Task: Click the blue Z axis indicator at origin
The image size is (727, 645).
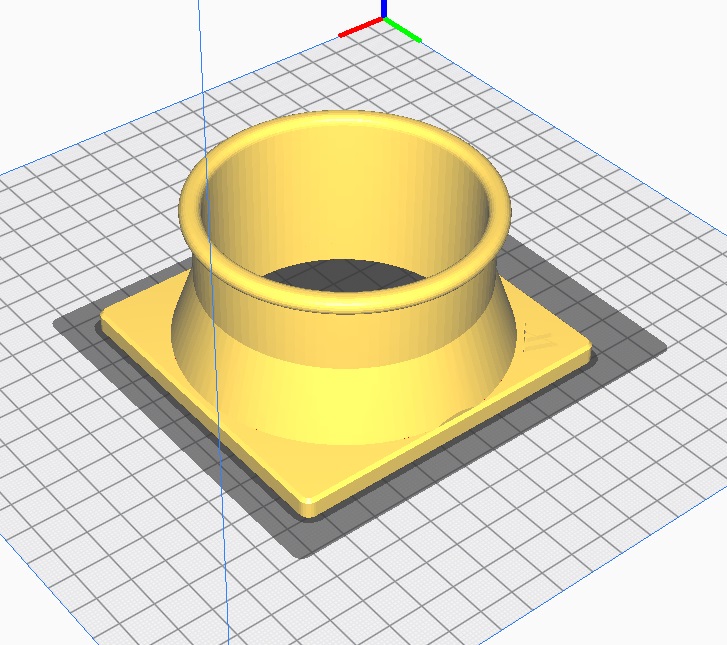Action: click(383, 8)
